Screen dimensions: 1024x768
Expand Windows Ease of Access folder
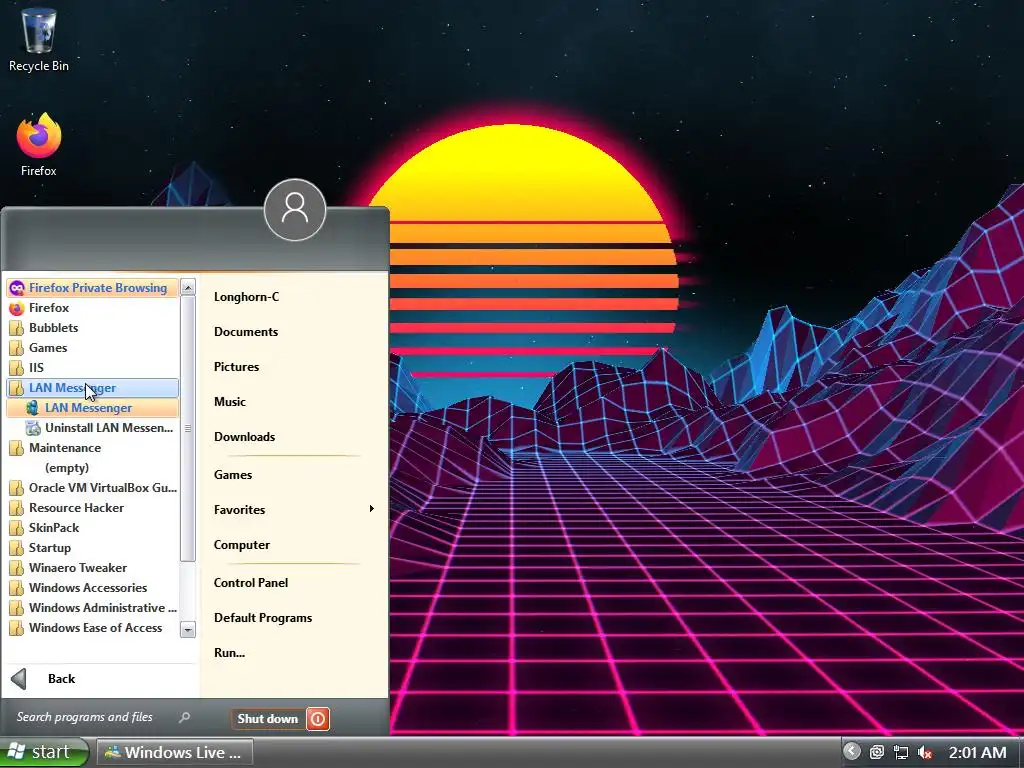pos(92,628)
